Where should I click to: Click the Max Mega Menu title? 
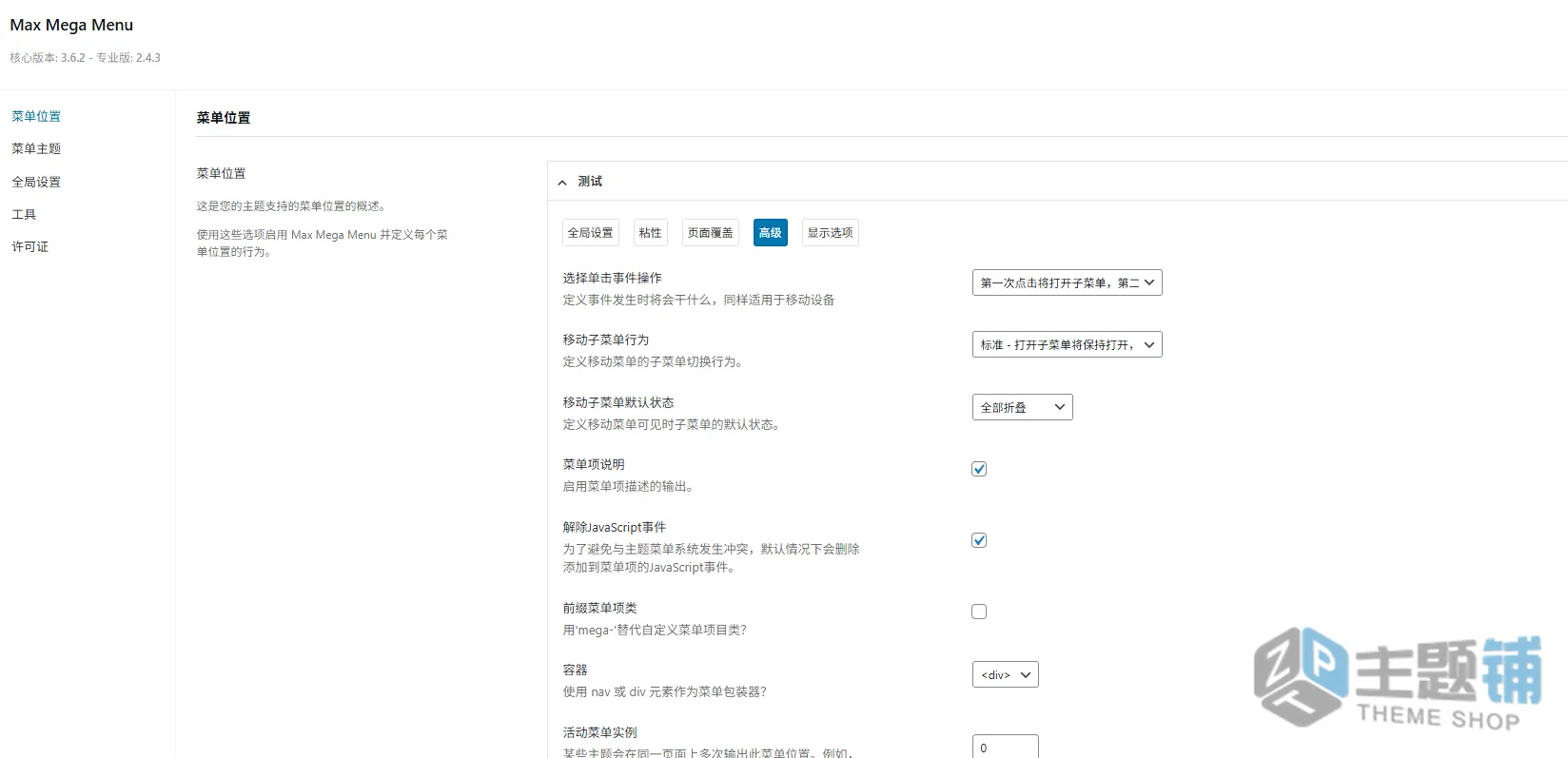point(71,25)
